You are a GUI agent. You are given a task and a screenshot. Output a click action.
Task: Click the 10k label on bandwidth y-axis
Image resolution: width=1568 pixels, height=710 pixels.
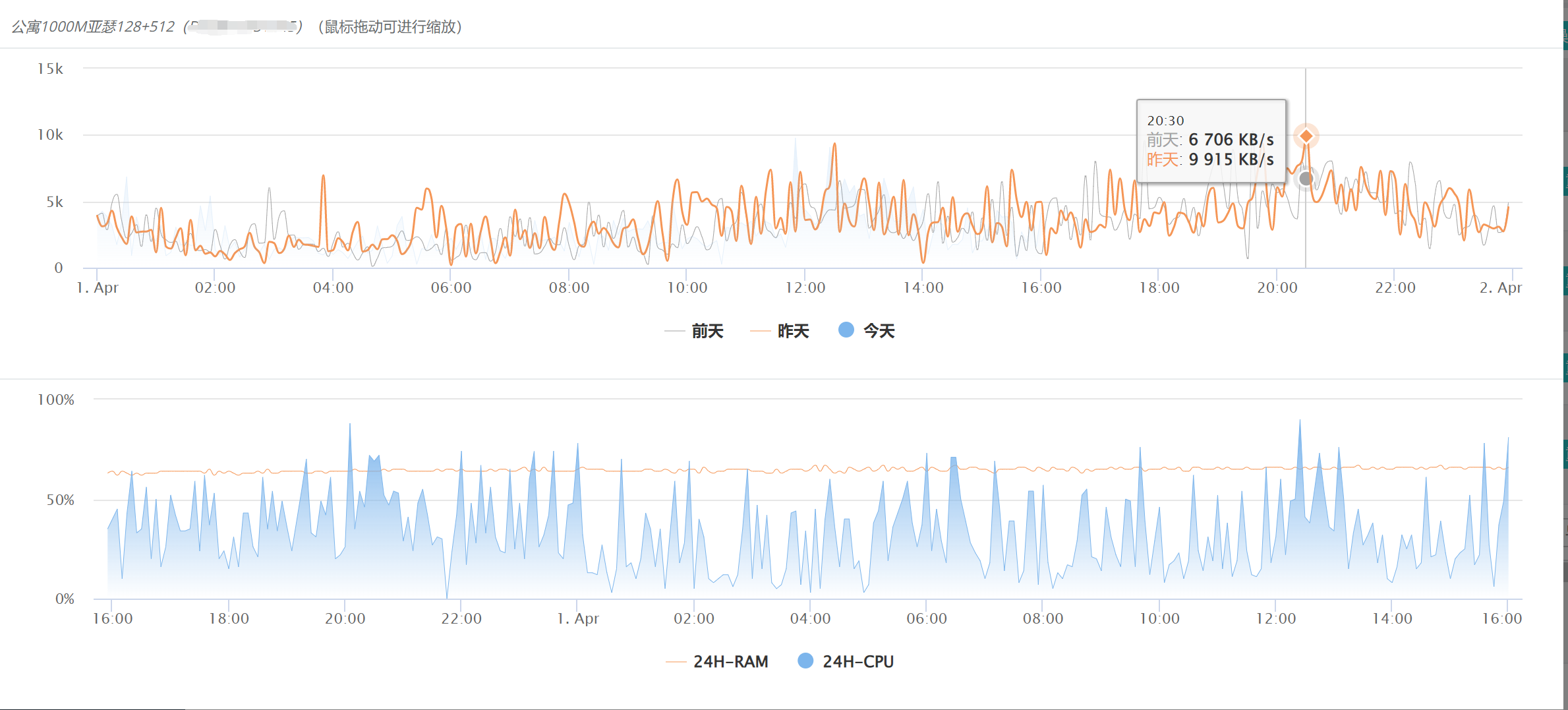point(50,134)
